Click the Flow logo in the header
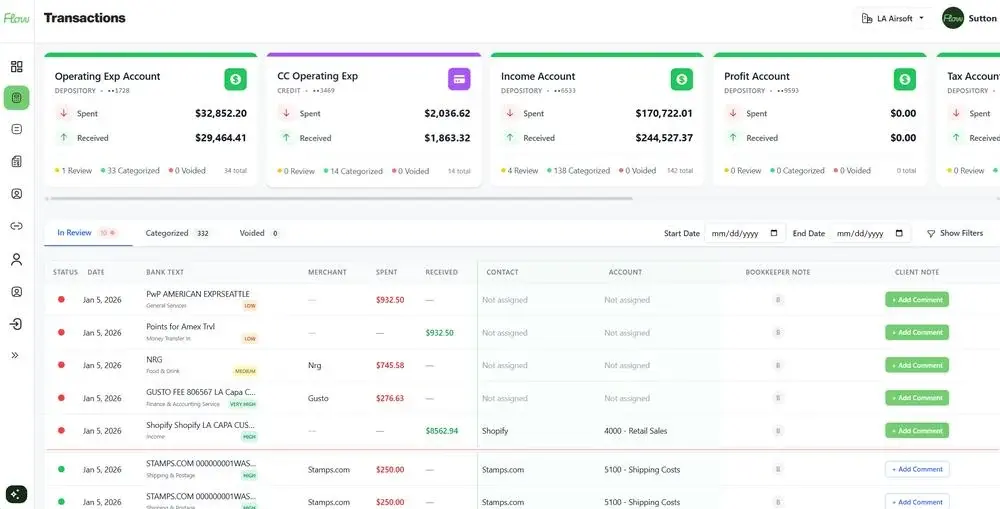The image size is (1000, 509). coord(17,18)
